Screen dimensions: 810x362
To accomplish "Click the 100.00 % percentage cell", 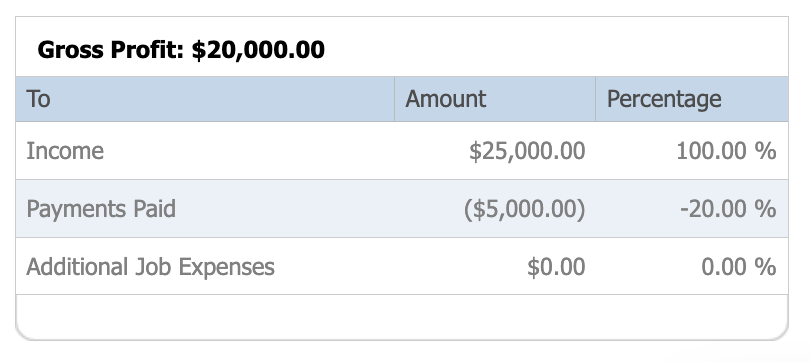I will [x=726, y=151].
